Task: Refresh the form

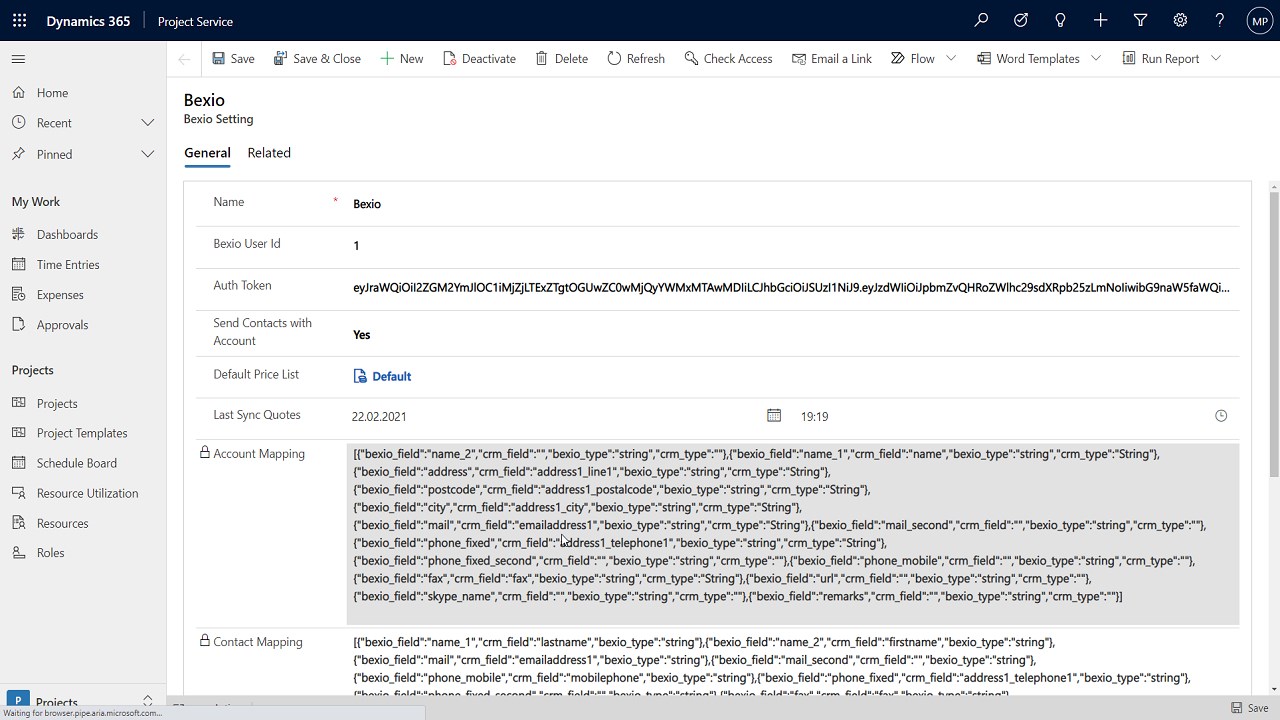Action: pyautogui.click(x=636, y=59)
